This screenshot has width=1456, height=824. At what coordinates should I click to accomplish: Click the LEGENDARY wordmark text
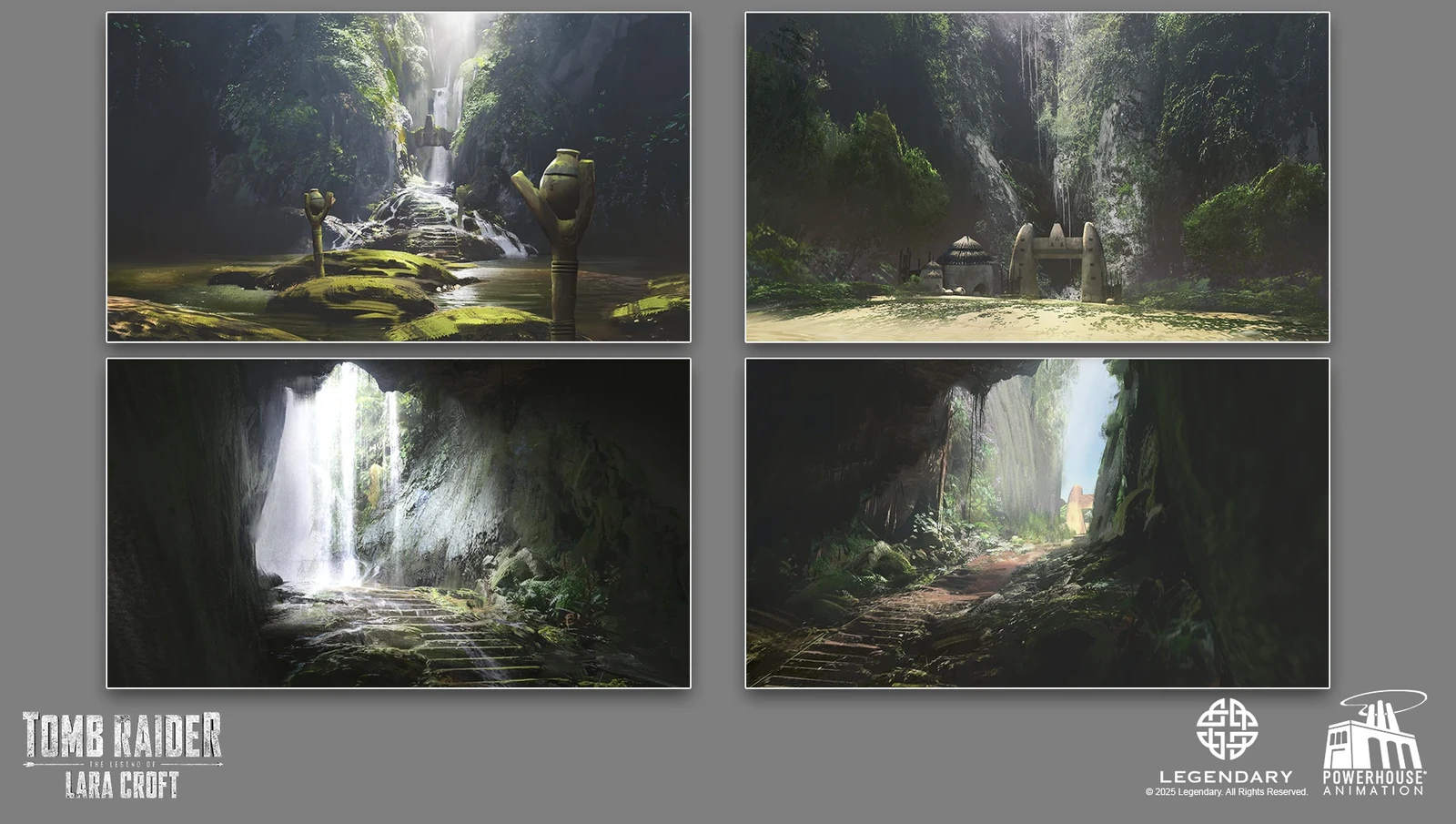(1226, 777)
